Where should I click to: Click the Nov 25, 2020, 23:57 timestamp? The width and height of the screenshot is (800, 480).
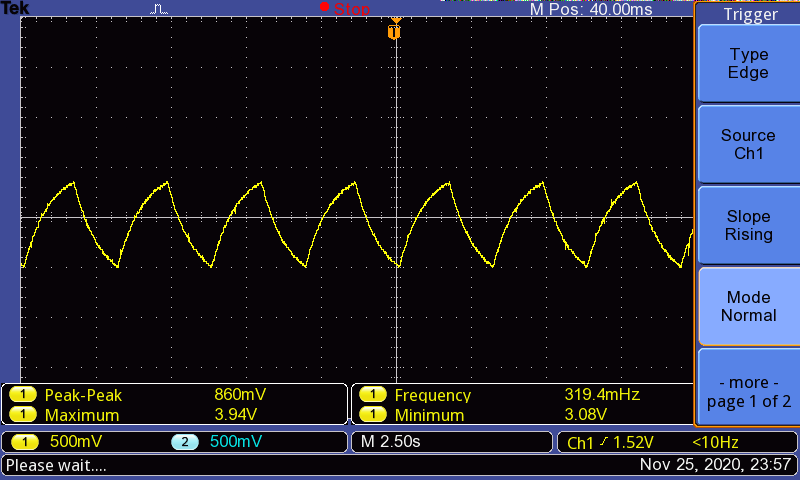pyautogui.click(x=715, y=465)
